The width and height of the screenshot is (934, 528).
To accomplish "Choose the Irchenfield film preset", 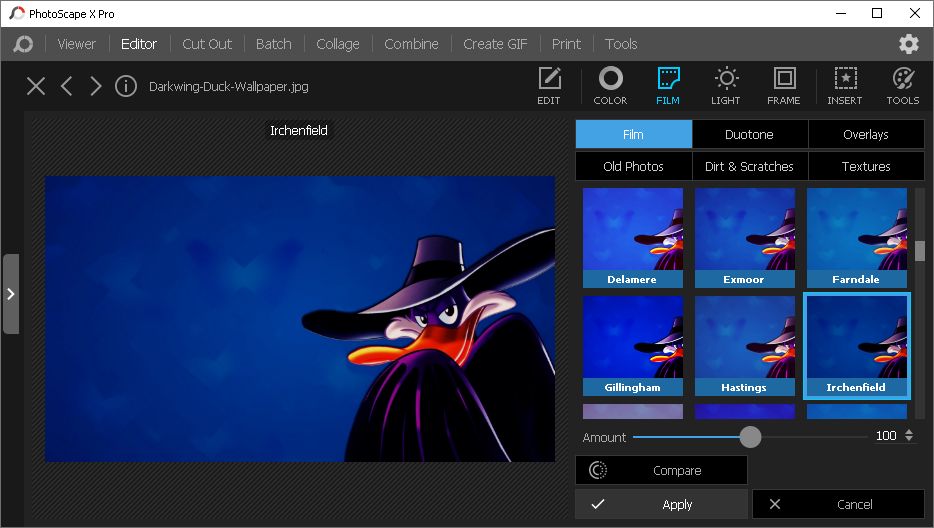I will tap(857, 346).
